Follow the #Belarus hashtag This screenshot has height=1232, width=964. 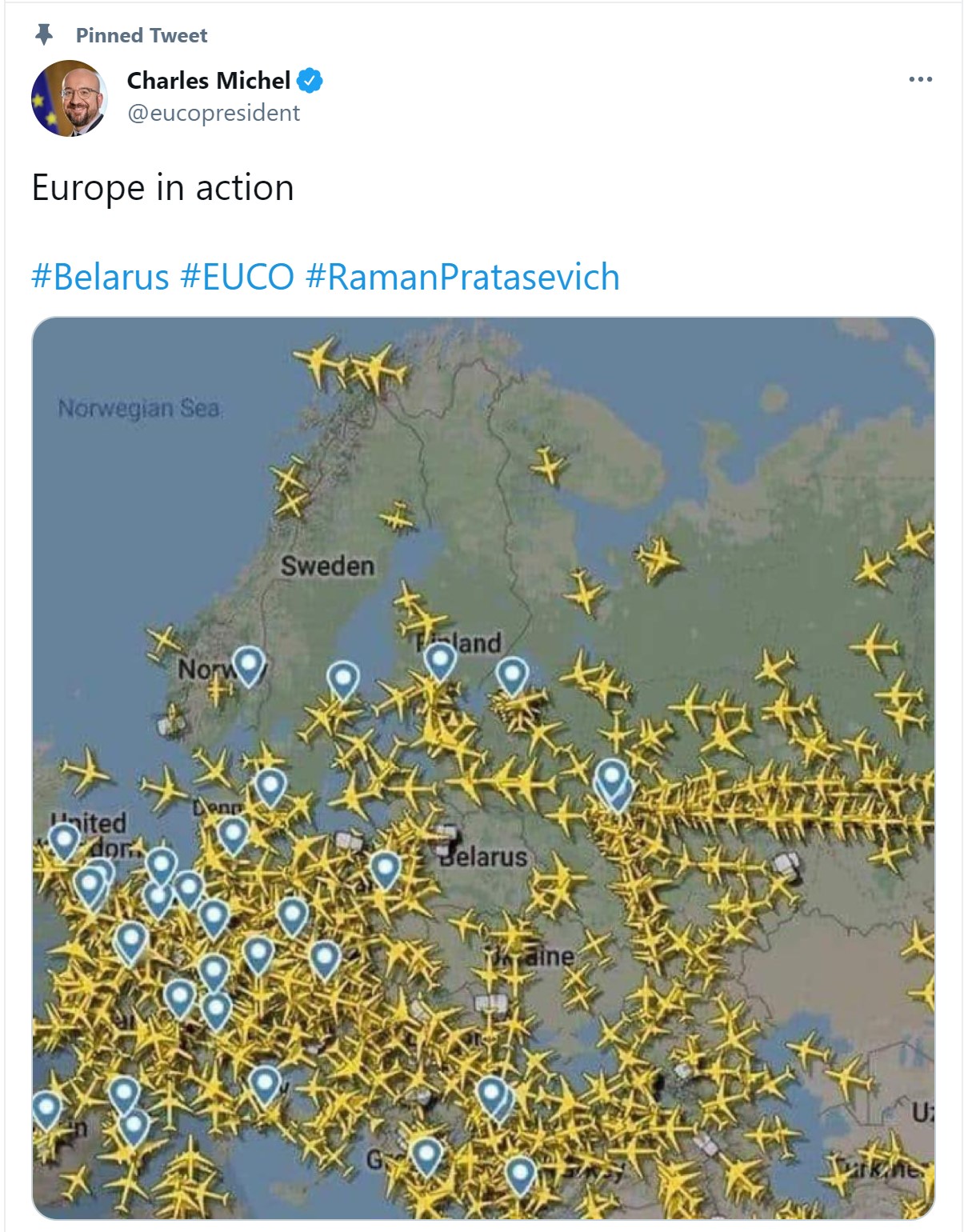[100, 277]
